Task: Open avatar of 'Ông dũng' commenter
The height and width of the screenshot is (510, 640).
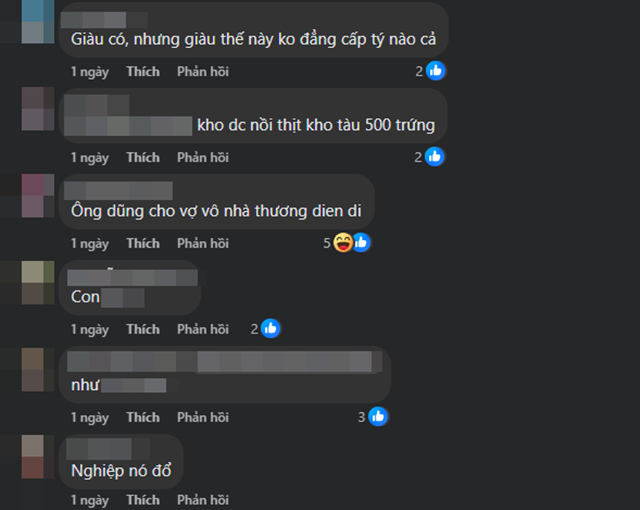Action: 38,195
